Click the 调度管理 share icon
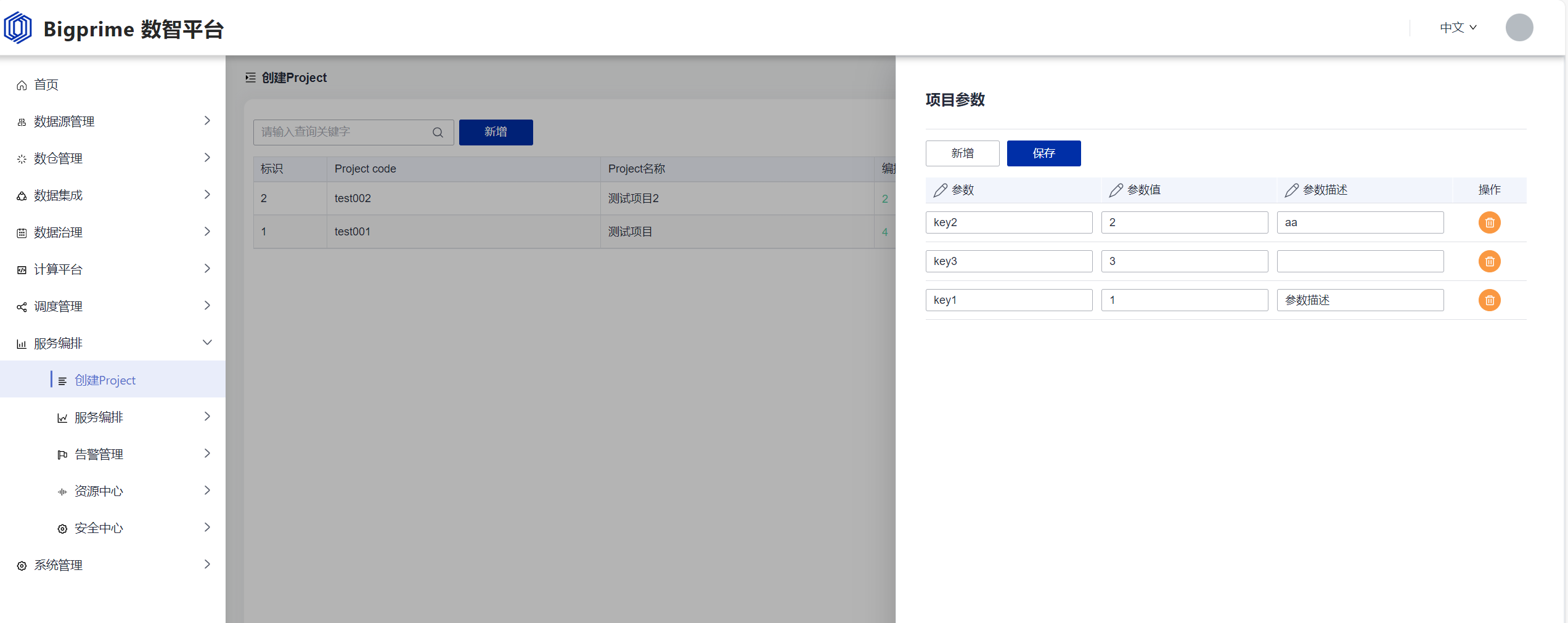This screenshot has width=1568, height=623. pyautogui.click(x=22, y=307)
